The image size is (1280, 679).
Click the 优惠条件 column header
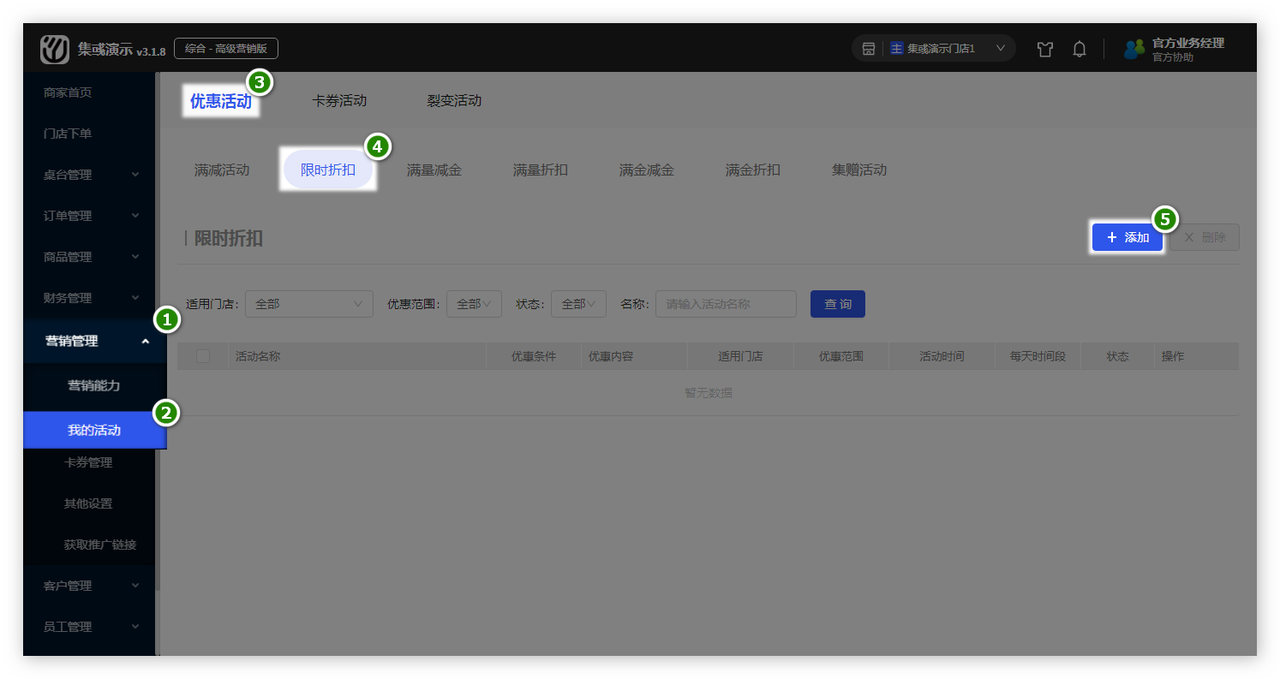click(x=533, y=356)
